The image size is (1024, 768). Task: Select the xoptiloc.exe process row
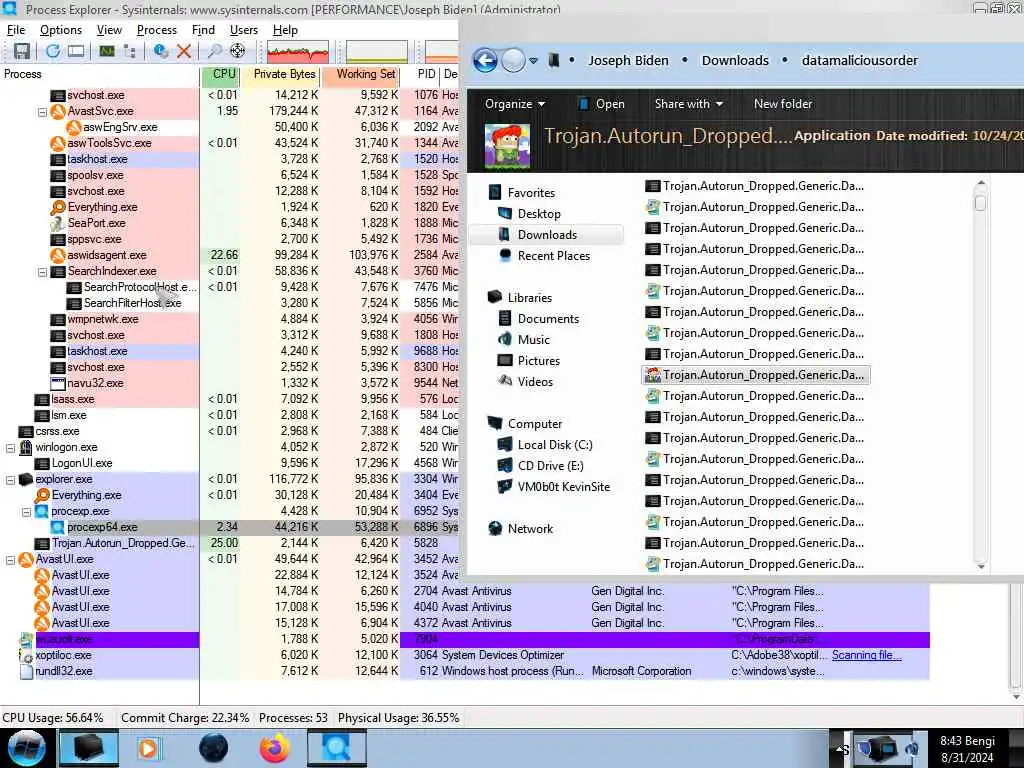(465, 655)
